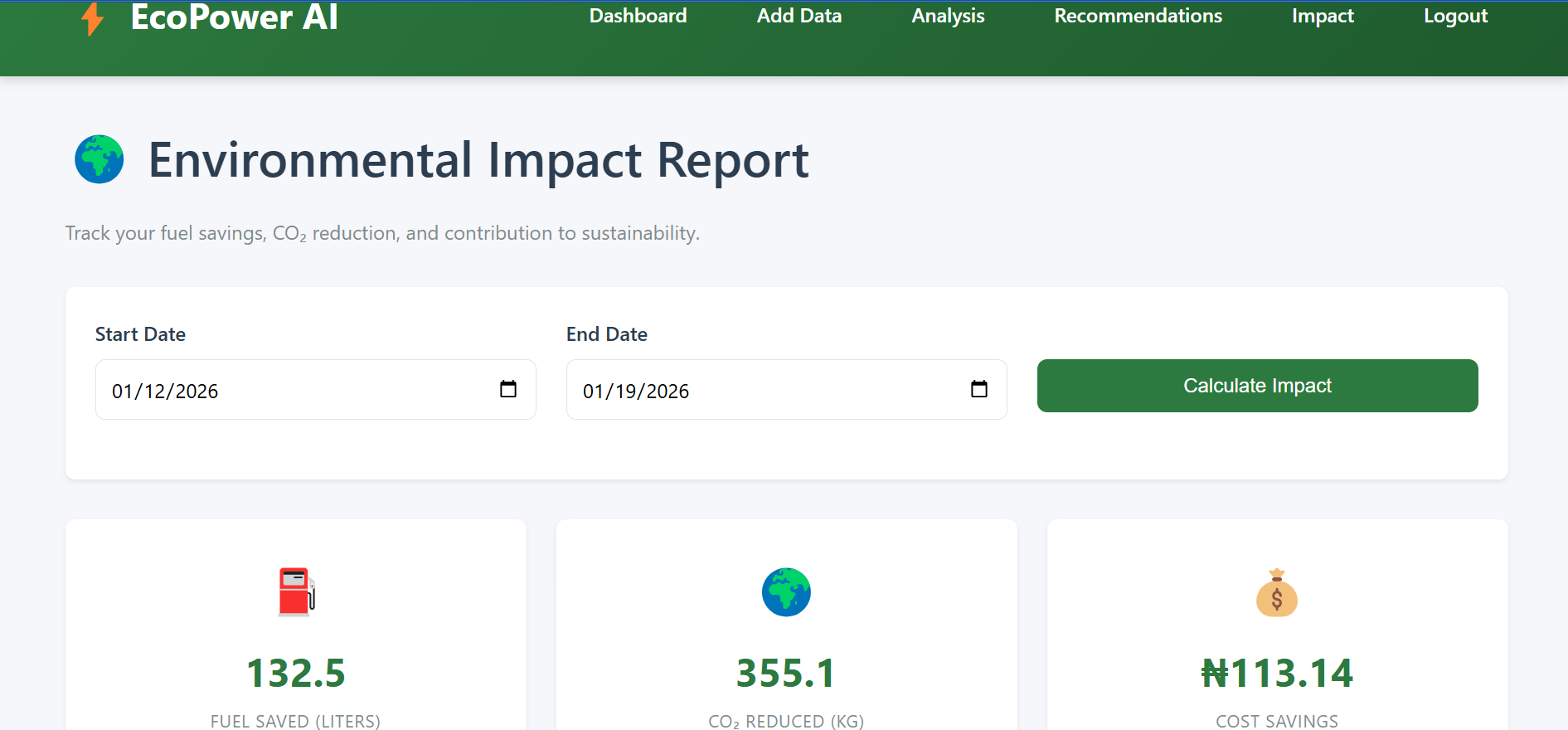This screenshot has height=730, width=1568.
Task: Click the COST SAVINGS caption
Action: [1277, 721]
